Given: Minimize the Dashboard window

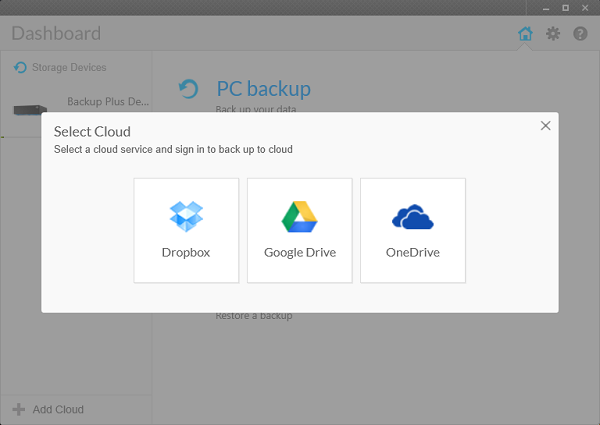Looking at the screenshot, I should point(546,8).
